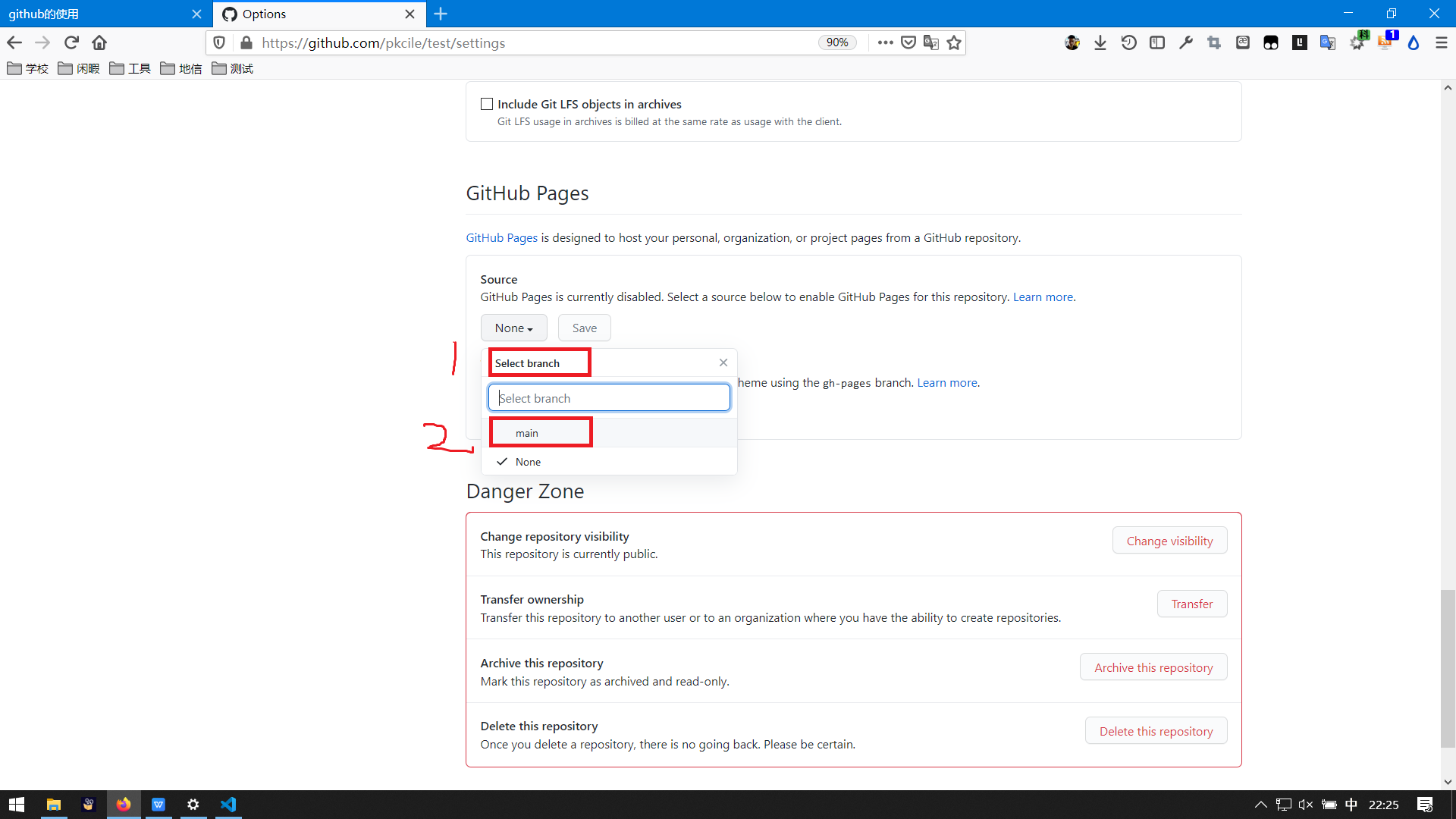Open the 测试 bookmarks folder
This screenshot has width=1456, height=819.
pyautogui.click(x=233, y=68)
